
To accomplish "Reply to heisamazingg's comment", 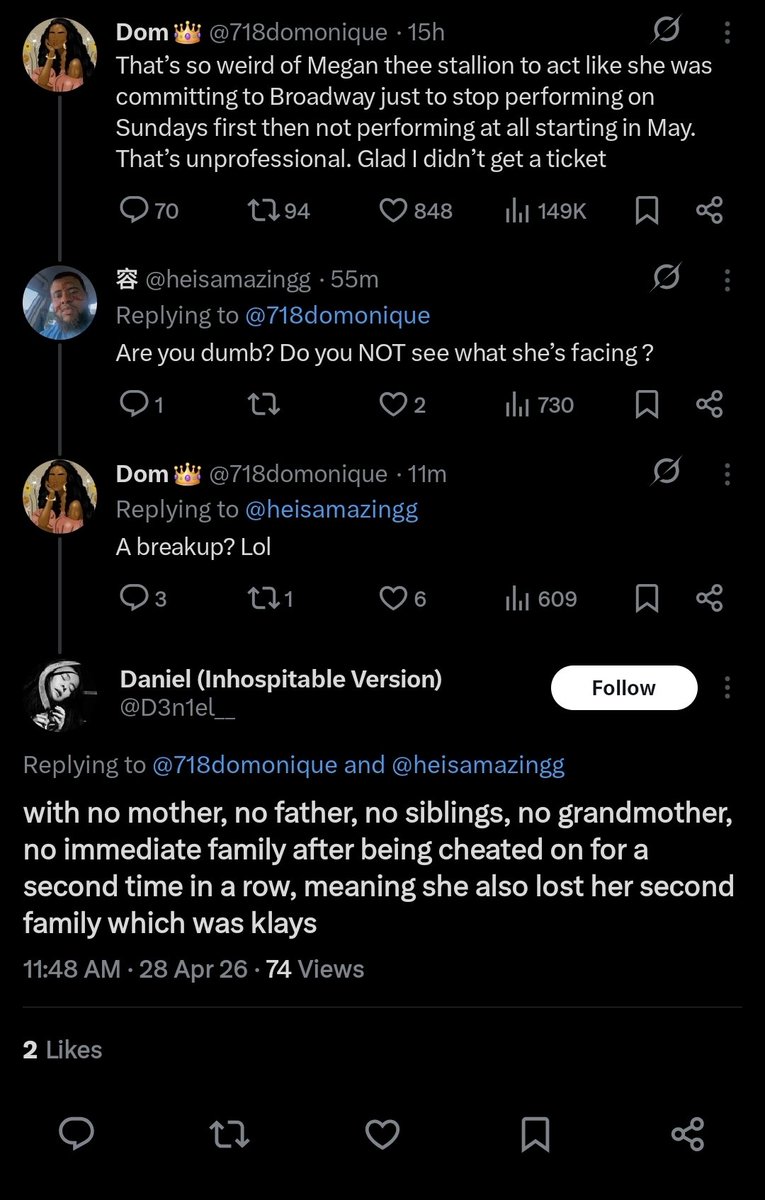I will [132, 404].
